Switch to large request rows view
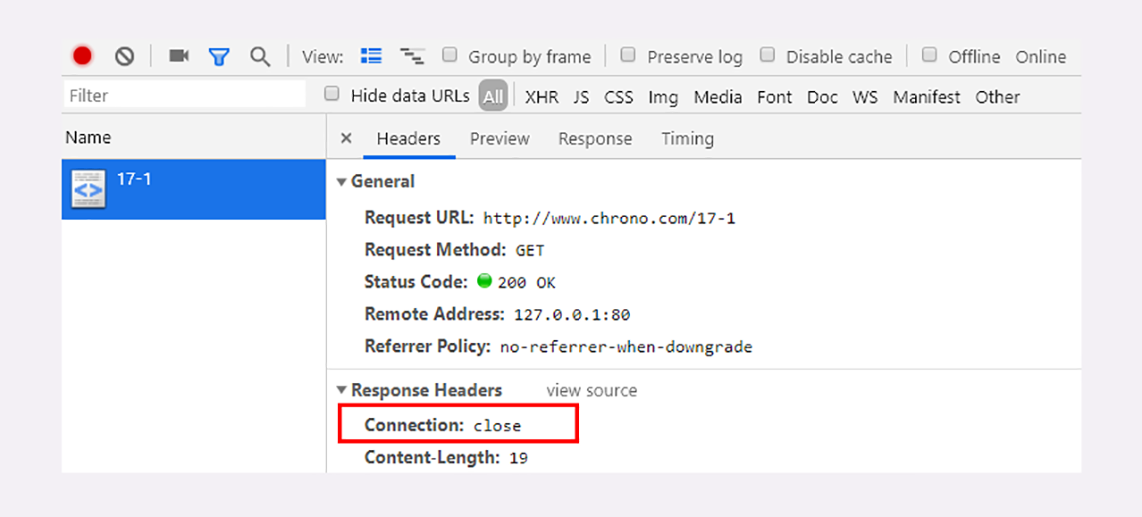The width and height of the screenshot is (1142, 517). (371, 56)
